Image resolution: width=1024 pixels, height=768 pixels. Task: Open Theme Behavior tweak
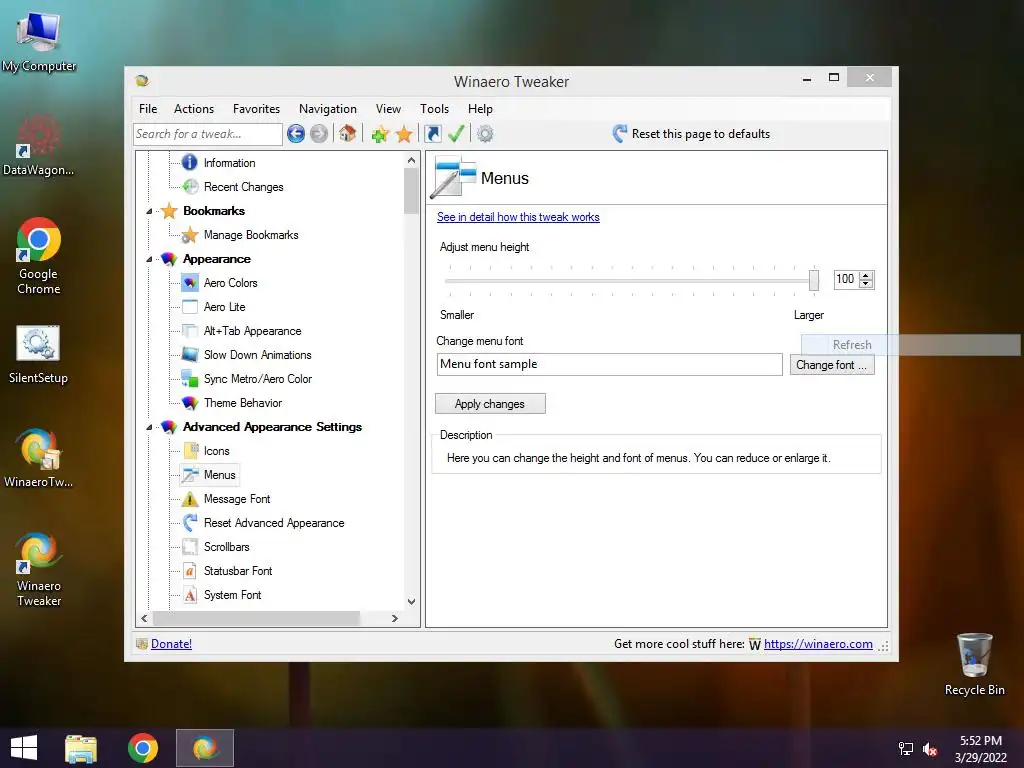tap(242, 403)
